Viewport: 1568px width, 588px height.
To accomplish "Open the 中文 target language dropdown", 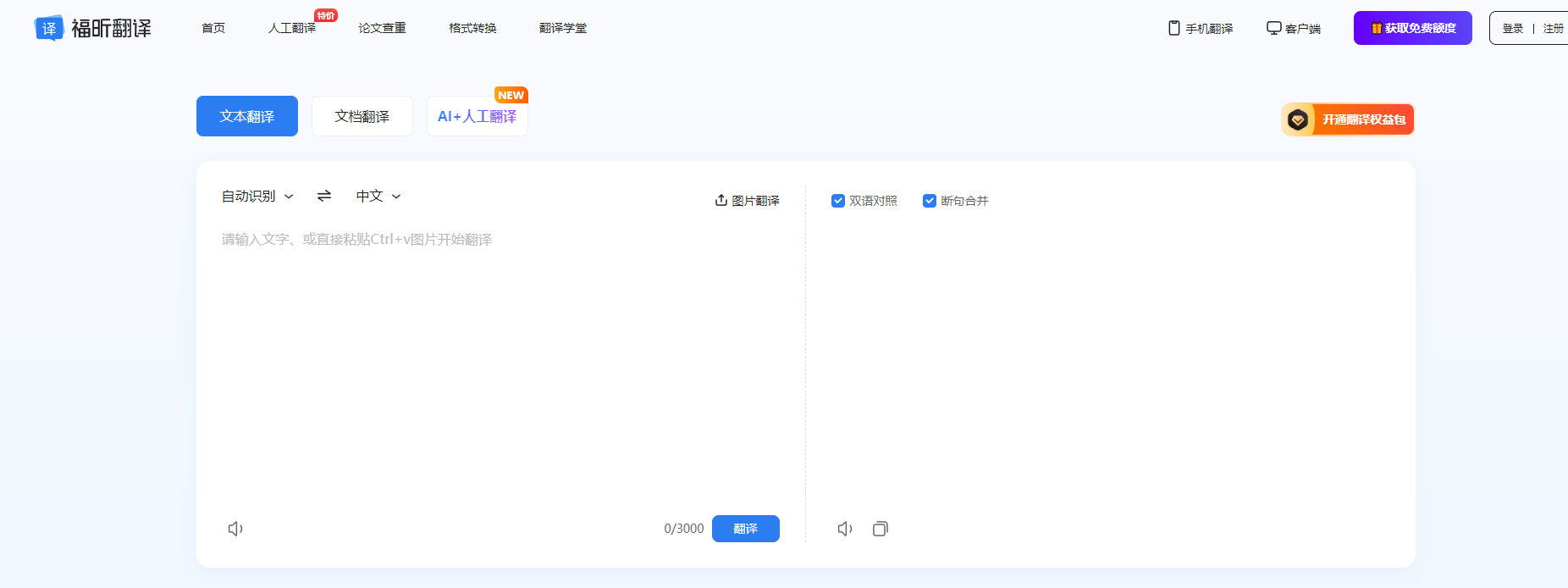I will (x=378, y=196).
